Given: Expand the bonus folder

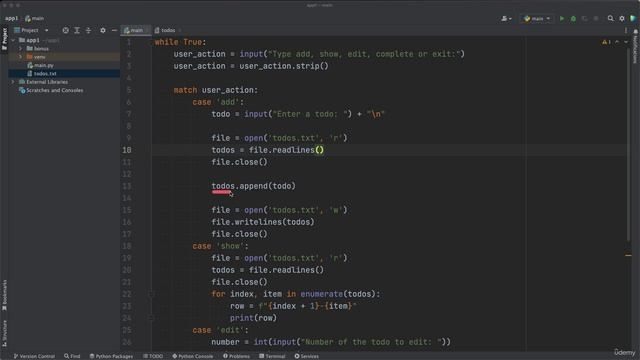Looking at the screenshot, I should point(20,49).
